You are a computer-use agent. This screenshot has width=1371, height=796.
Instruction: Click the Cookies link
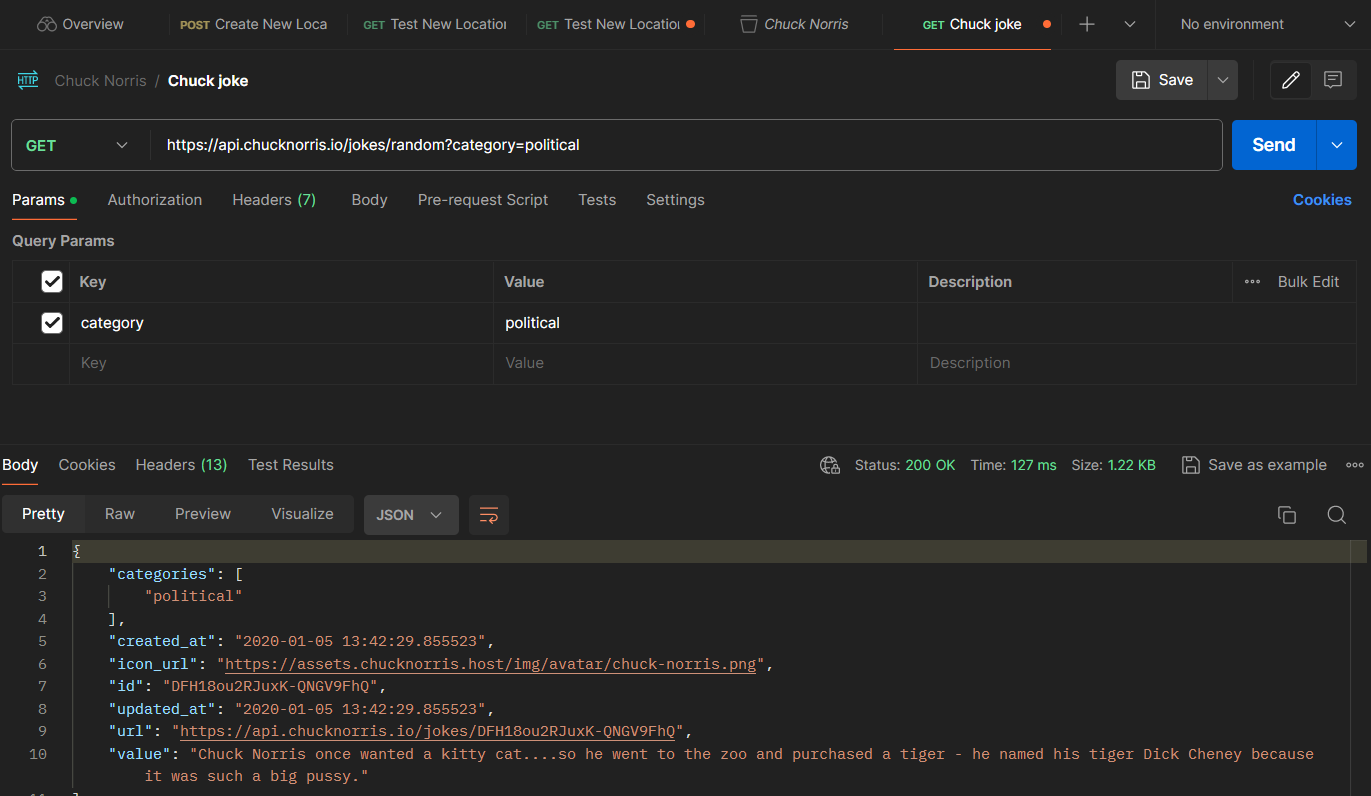pyautogui.click(x=1322, y=200)
